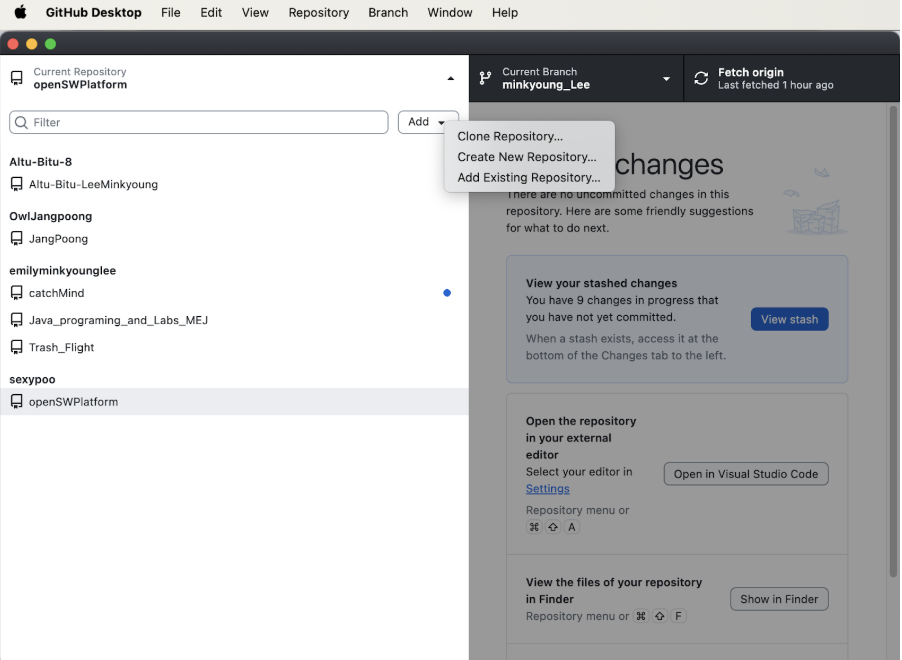Click repo icon beside catchMind
The height and width of the screenshot is (660, 902).
[x=17, y=293]
